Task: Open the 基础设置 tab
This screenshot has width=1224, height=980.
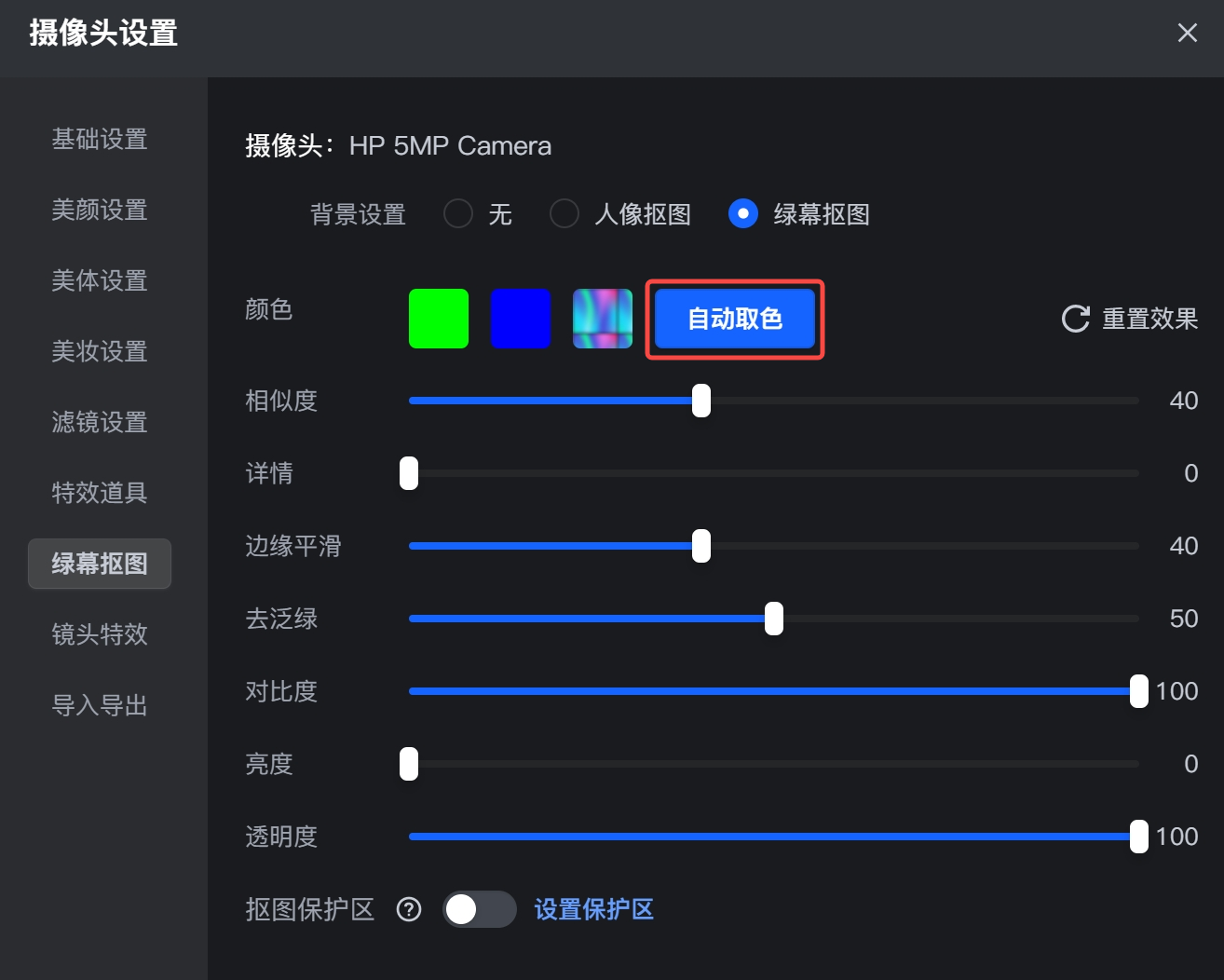Action: [100, 139]
